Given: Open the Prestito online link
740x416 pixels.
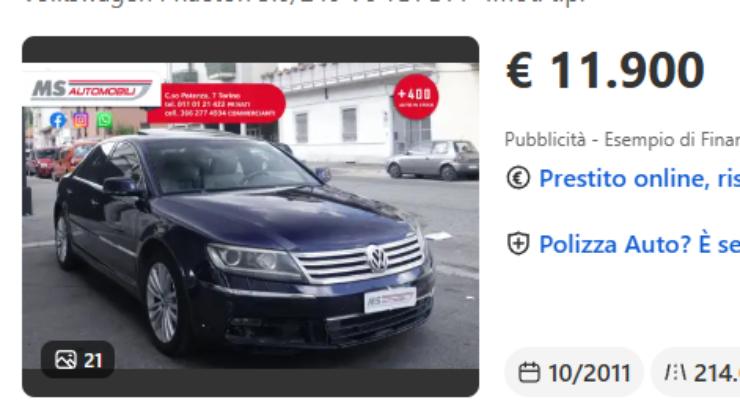Looking at the screenshot, I should coord(639,178).
